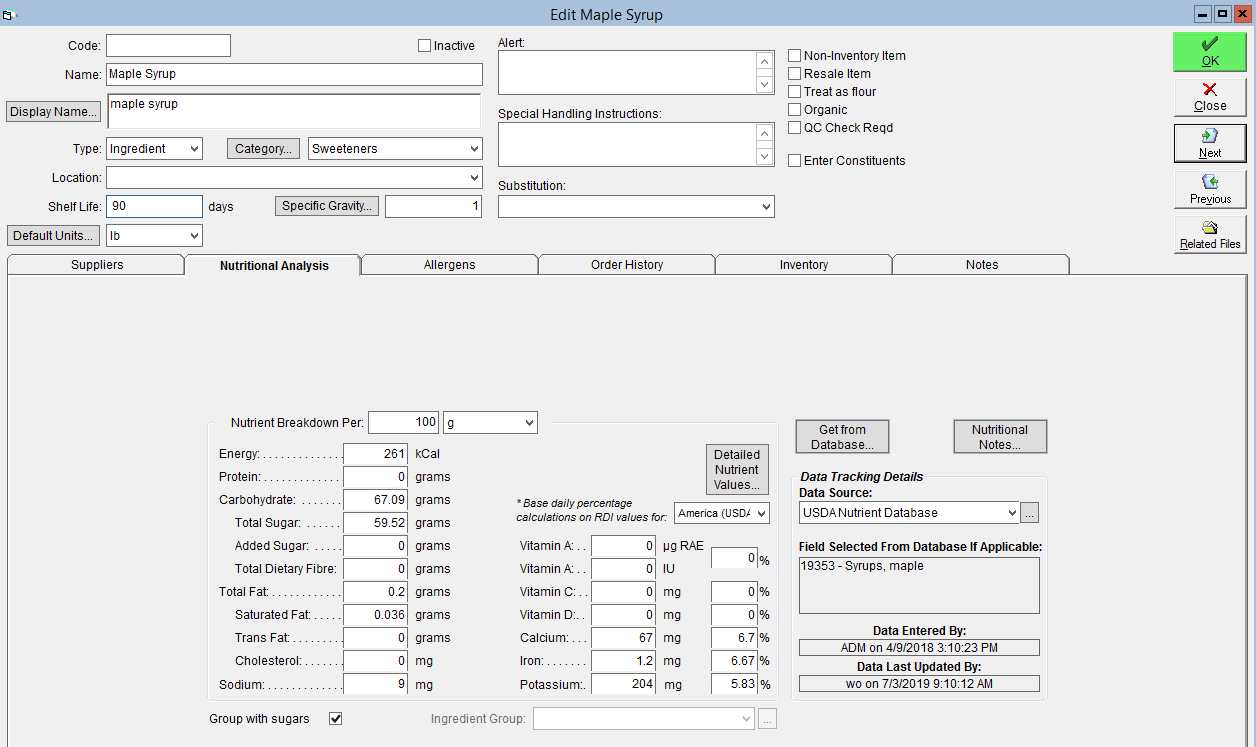Change nutrient breakdown unit dropdown showing g
Screen dimensions: 1256x747
tap(490, 423)
